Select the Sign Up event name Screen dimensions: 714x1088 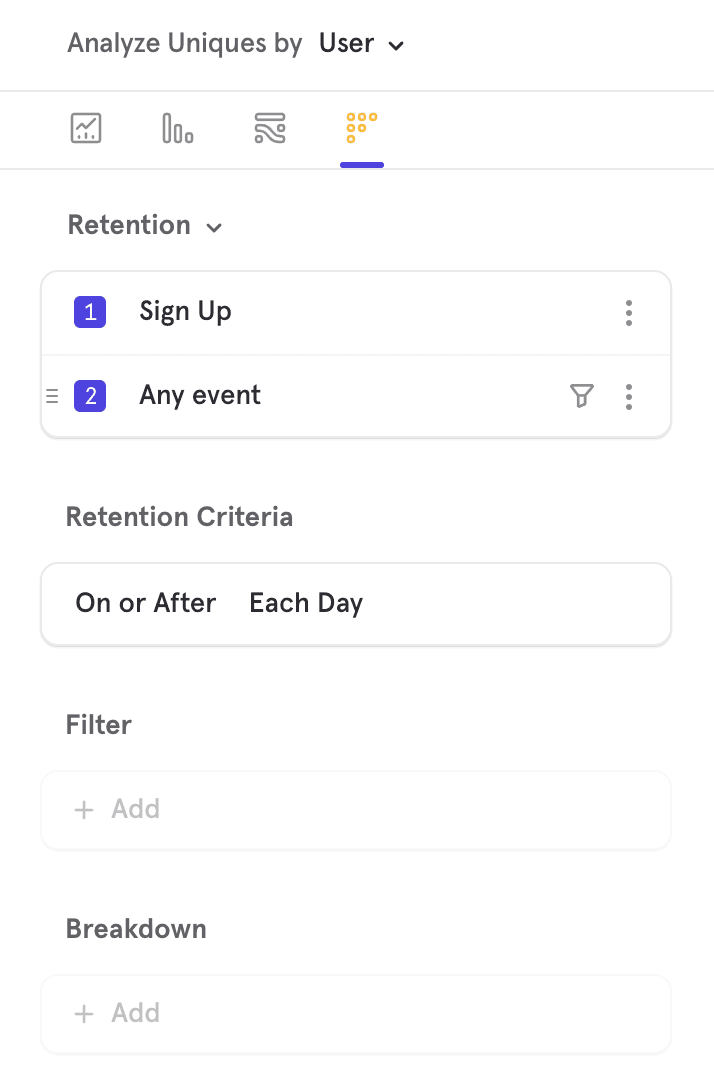[x=186, y=312]
